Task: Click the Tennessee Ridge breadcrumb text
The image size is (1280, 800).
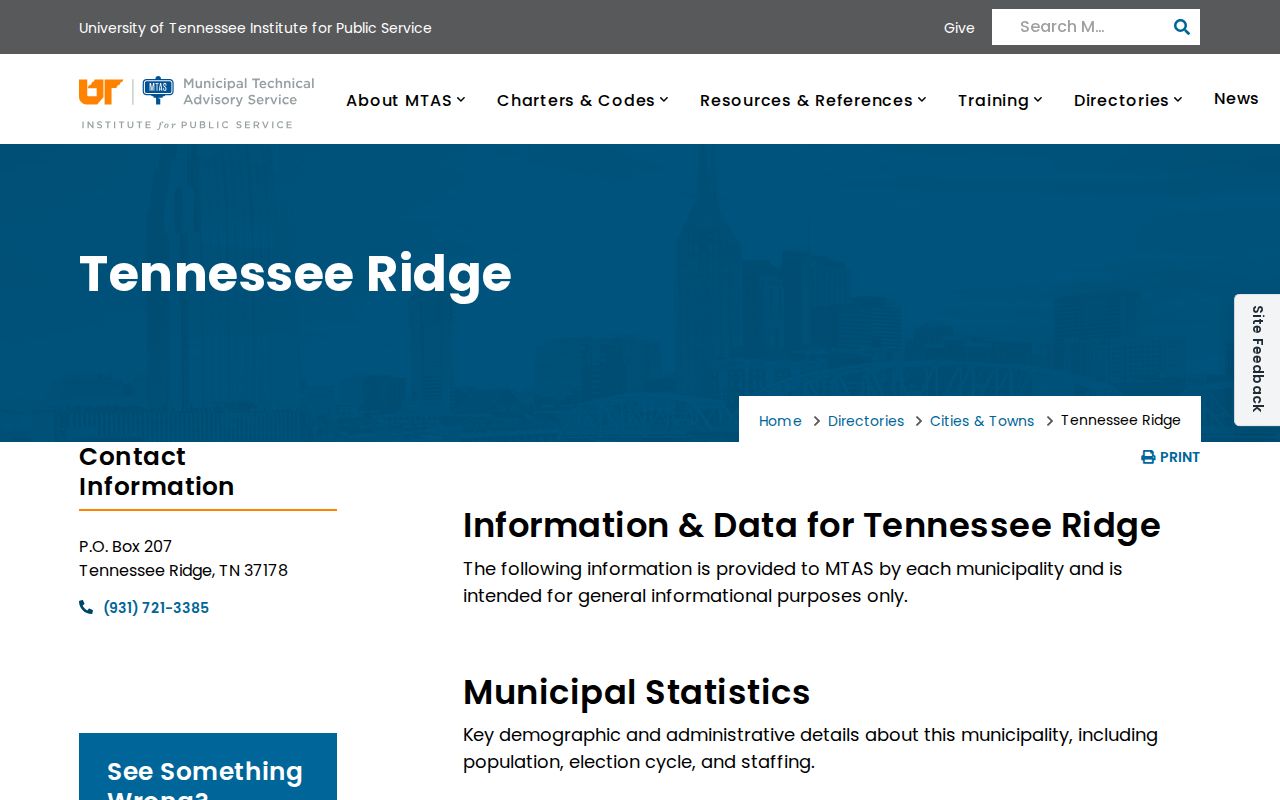Action: [x=1120, y=420]
